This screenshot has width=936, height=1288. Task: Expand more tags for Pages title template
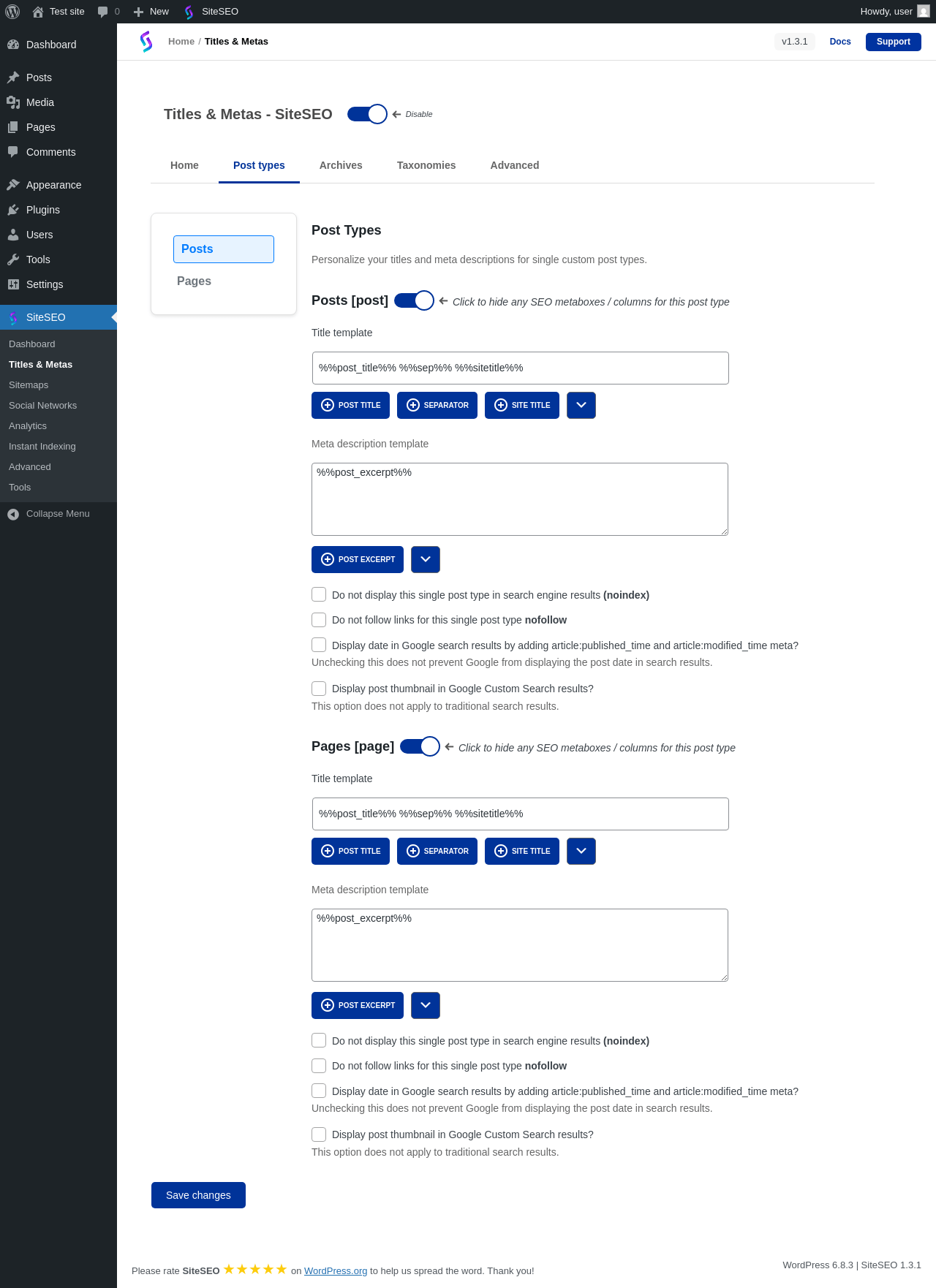tap(581, 851)
